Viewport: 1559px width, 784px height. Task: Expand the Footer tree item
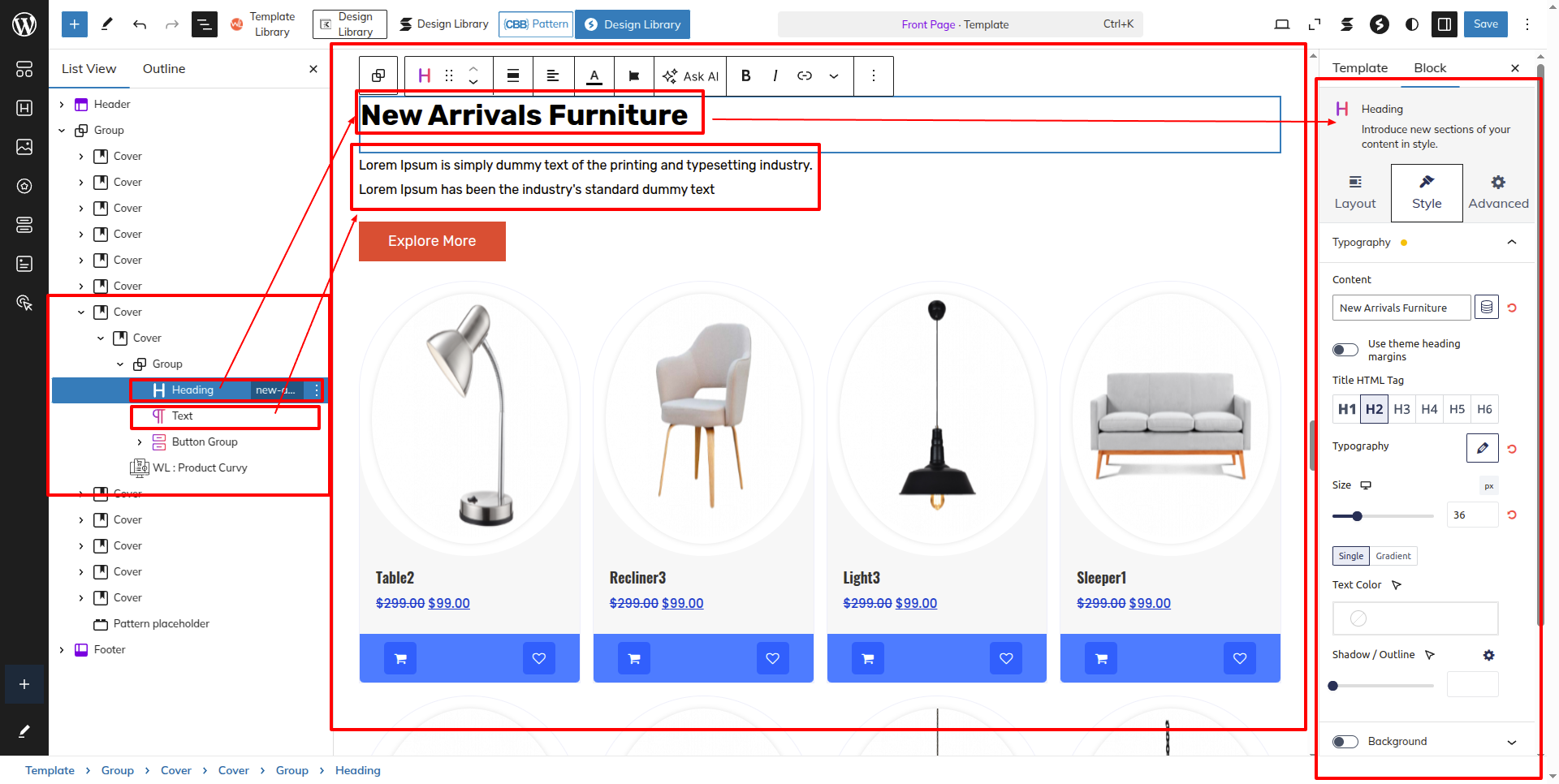62,650
